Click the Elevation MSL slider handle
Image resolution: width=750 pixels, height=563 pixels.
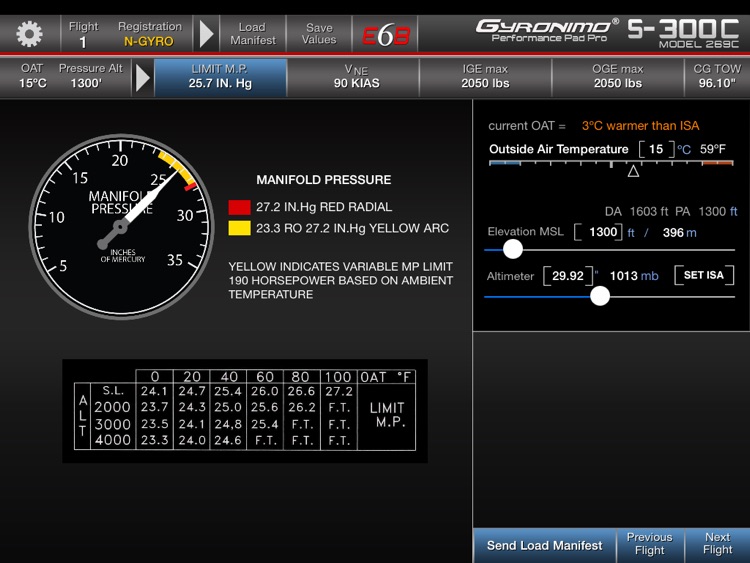pyautogui.click(x=513, y=250)
